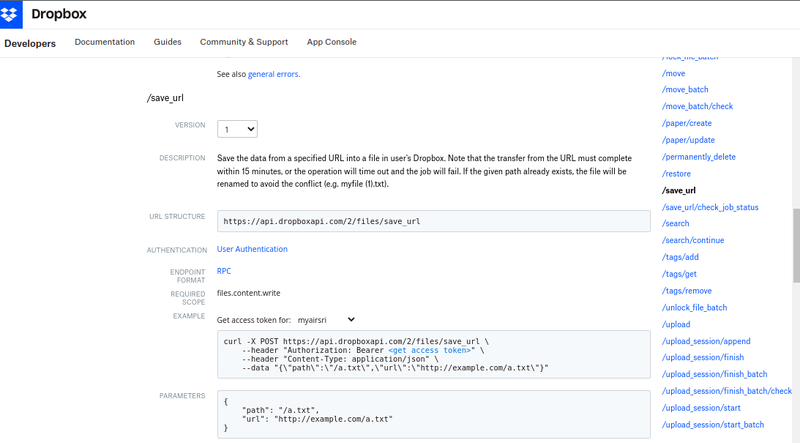
Task: Open the Guides menu
Action: pyautogui.click(x=167, y=42)
